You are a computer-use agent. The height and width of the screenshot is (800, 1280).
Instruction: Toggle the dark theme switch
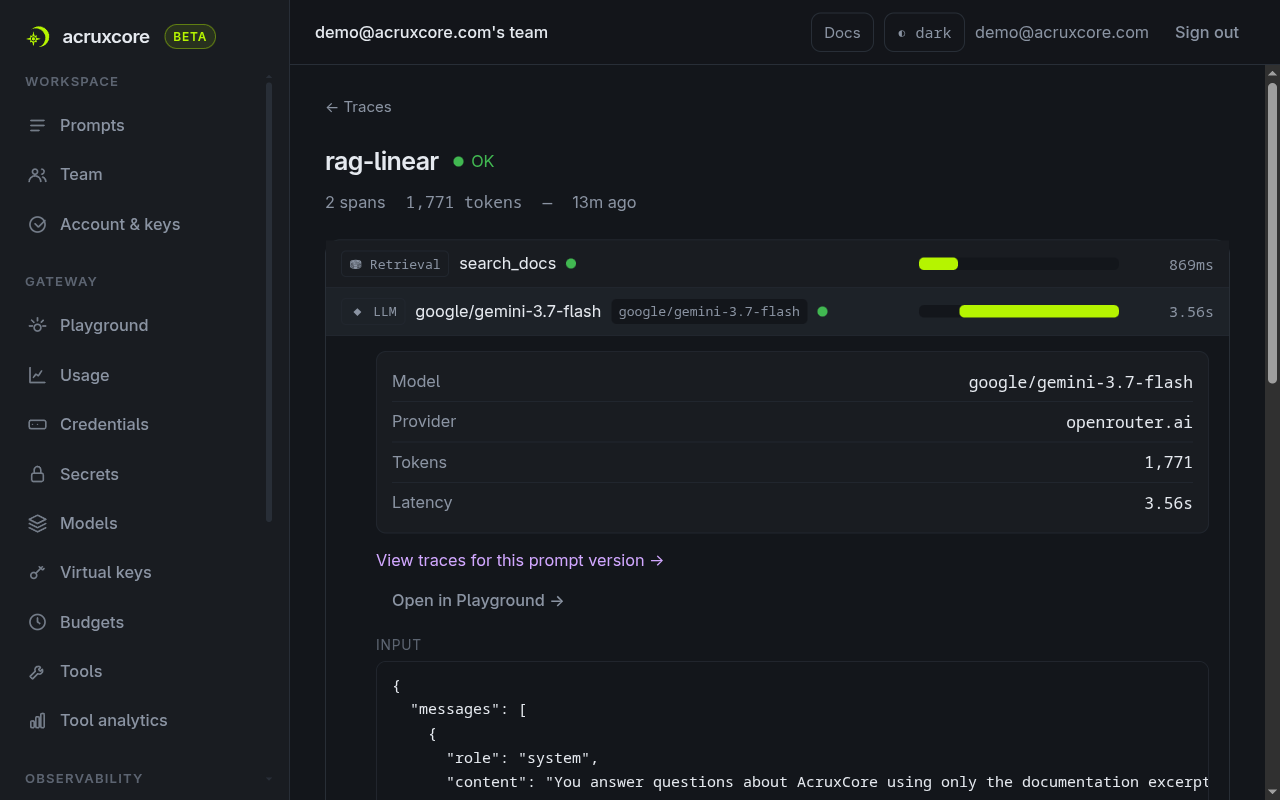click(924, 32)
